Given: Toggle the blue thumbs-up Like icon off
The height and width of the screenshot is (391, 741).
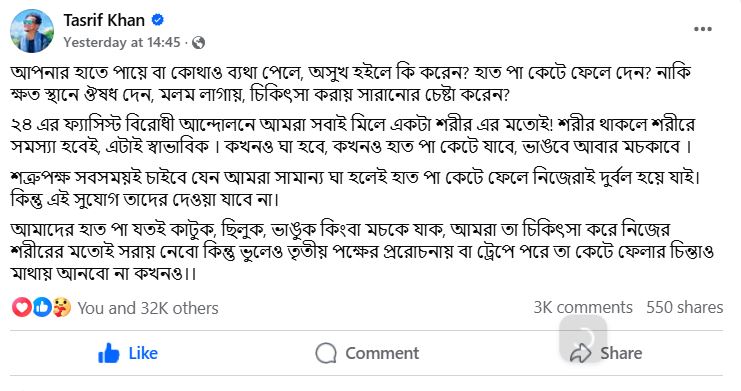Looking at the screenshot, I should tap(108, 353).
